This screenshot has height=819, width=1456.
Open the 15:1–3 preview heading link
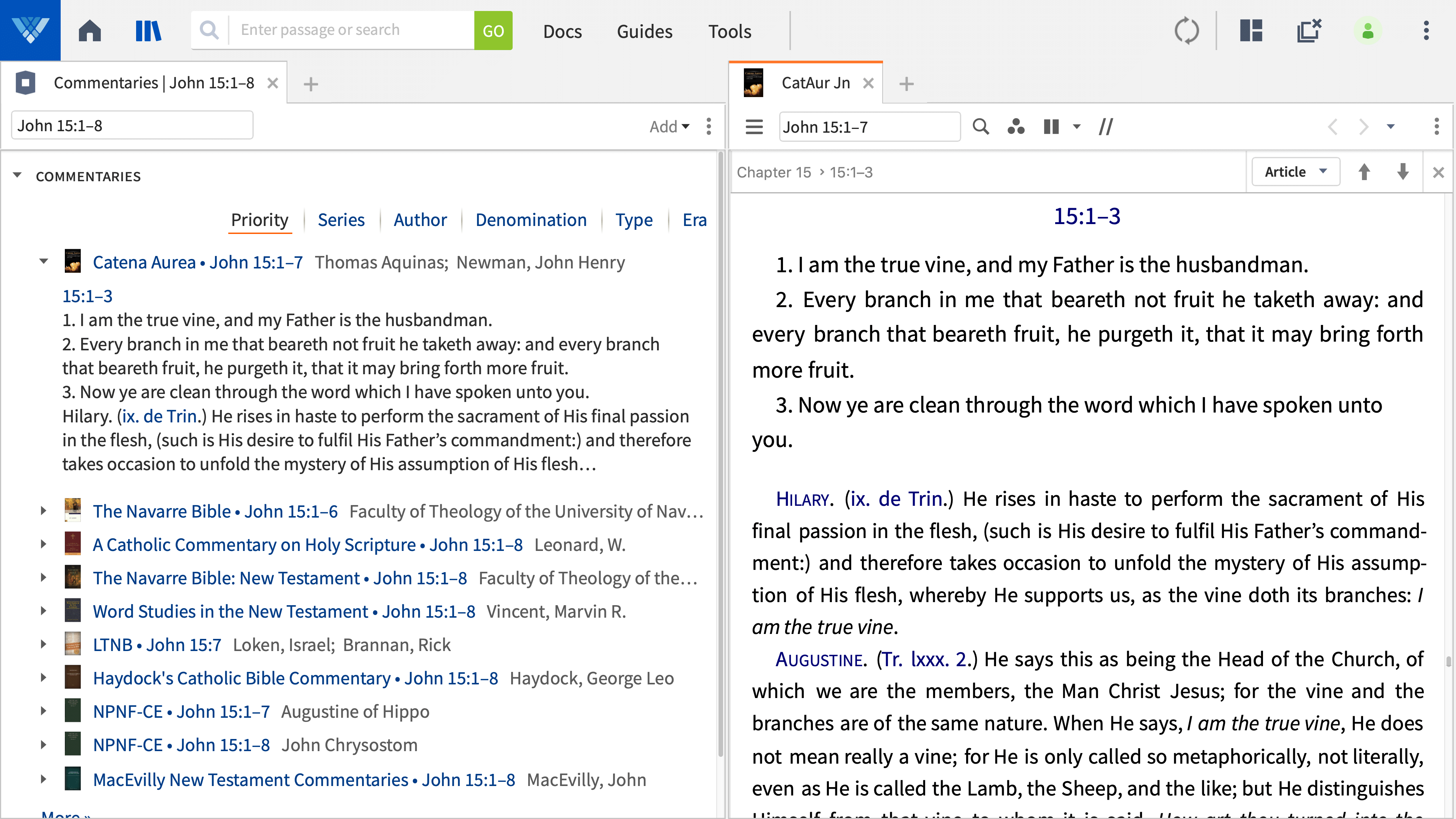click(x=87, y=296)
